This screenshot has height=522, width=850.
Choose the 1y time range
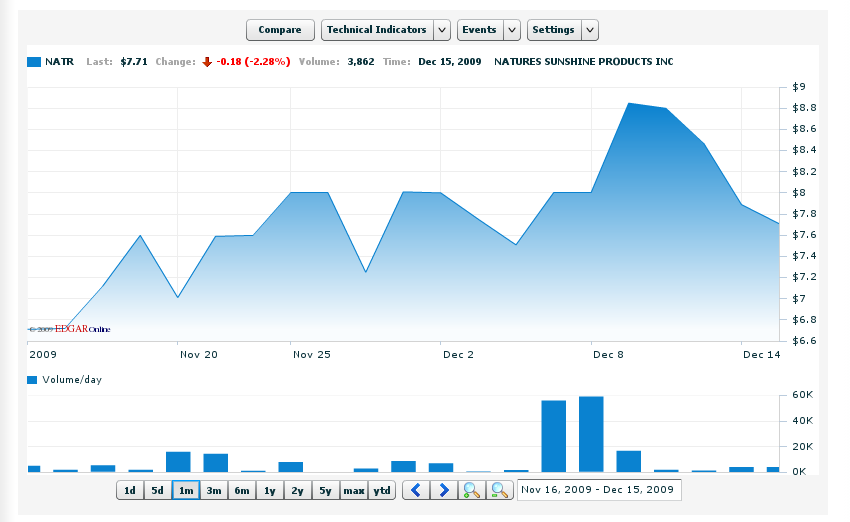click(270, 491)
